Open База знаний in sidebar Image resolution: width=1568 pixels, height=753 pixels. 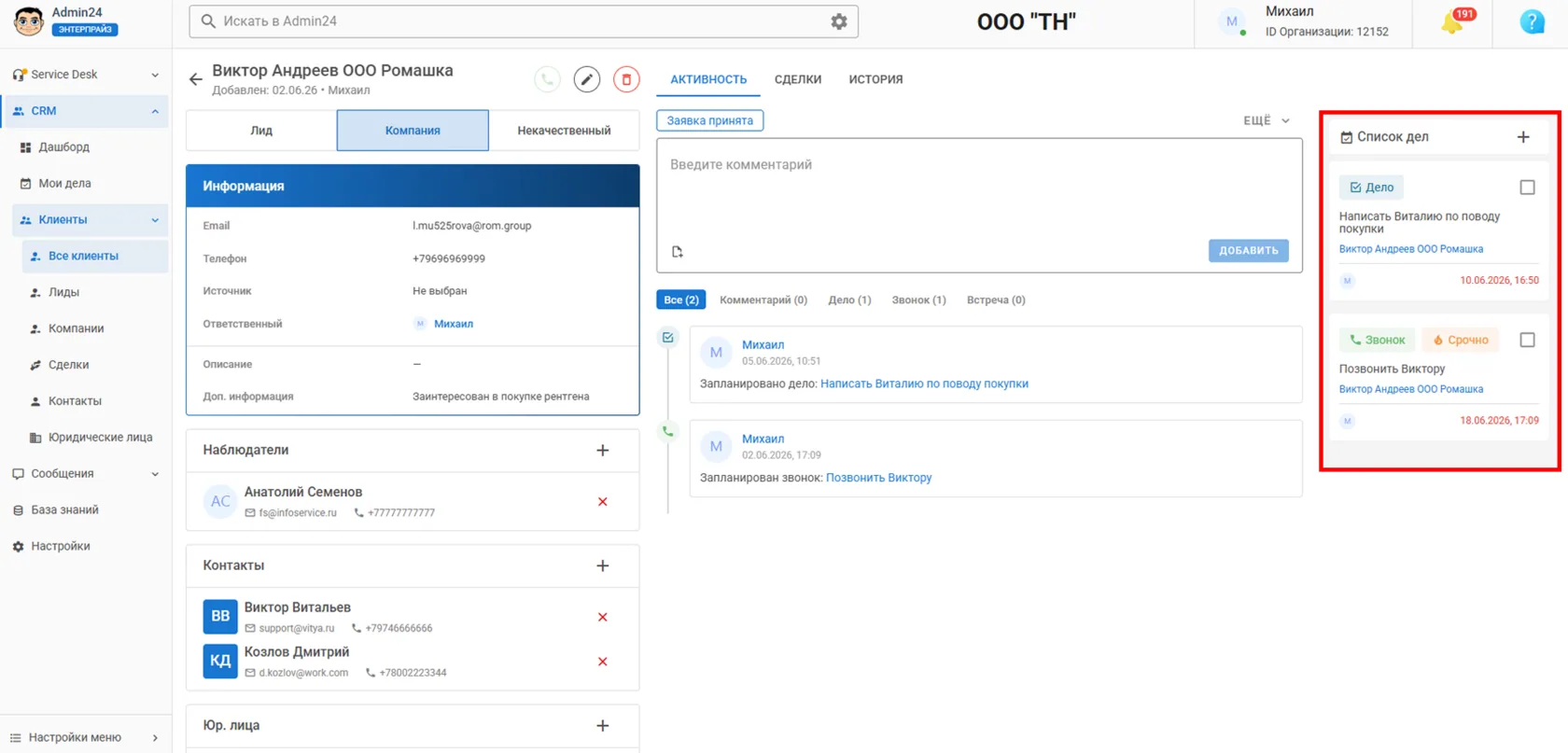(64, 510)
